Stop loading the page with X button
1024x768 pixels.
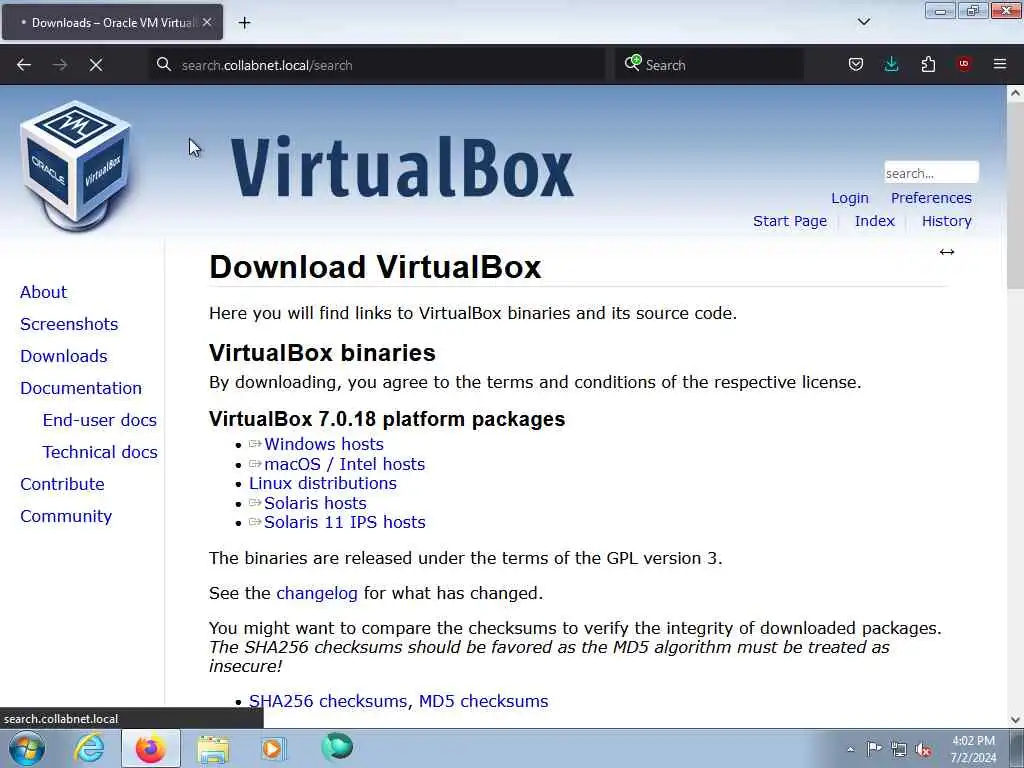coord(96,65)
